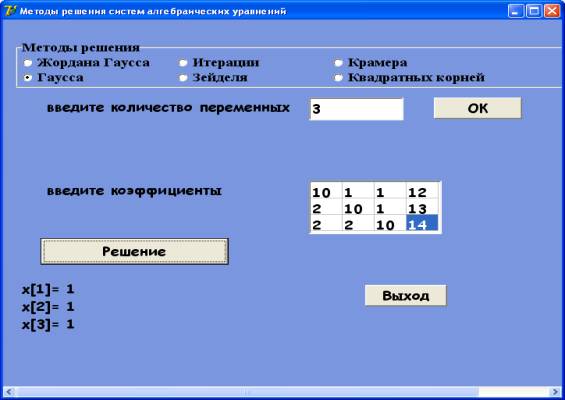The height and width of the screenshot is (400, 565).
Task: Click the Решение button
Action: click(134, 251)
